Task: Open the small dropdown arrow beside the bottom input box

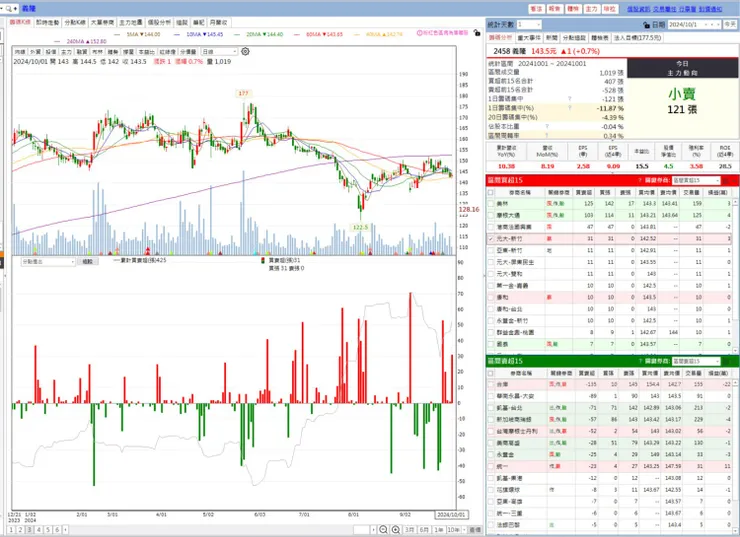Action: point(373,530)
